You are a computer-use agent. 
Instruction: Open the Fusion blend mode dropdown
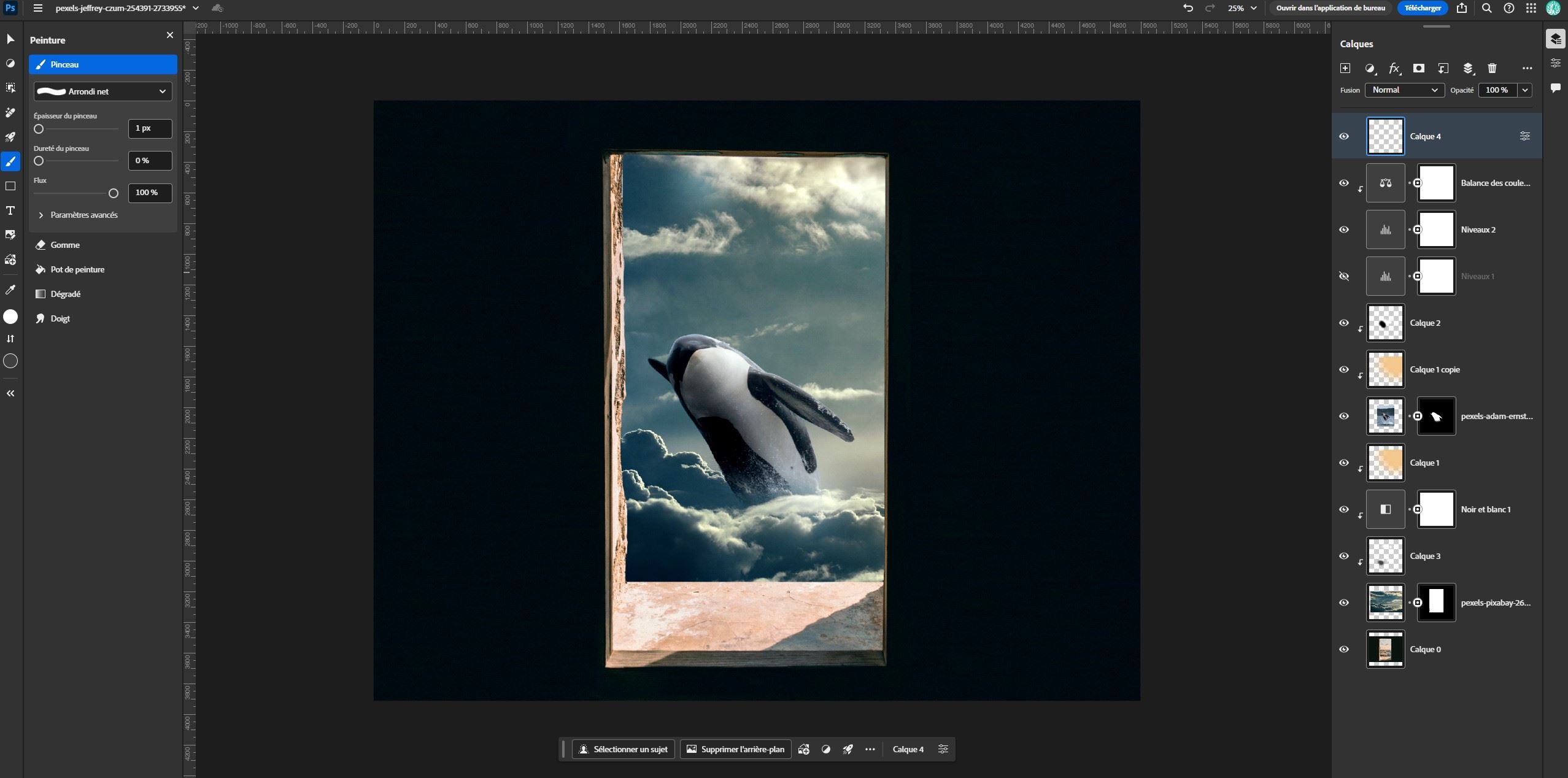1404,90
